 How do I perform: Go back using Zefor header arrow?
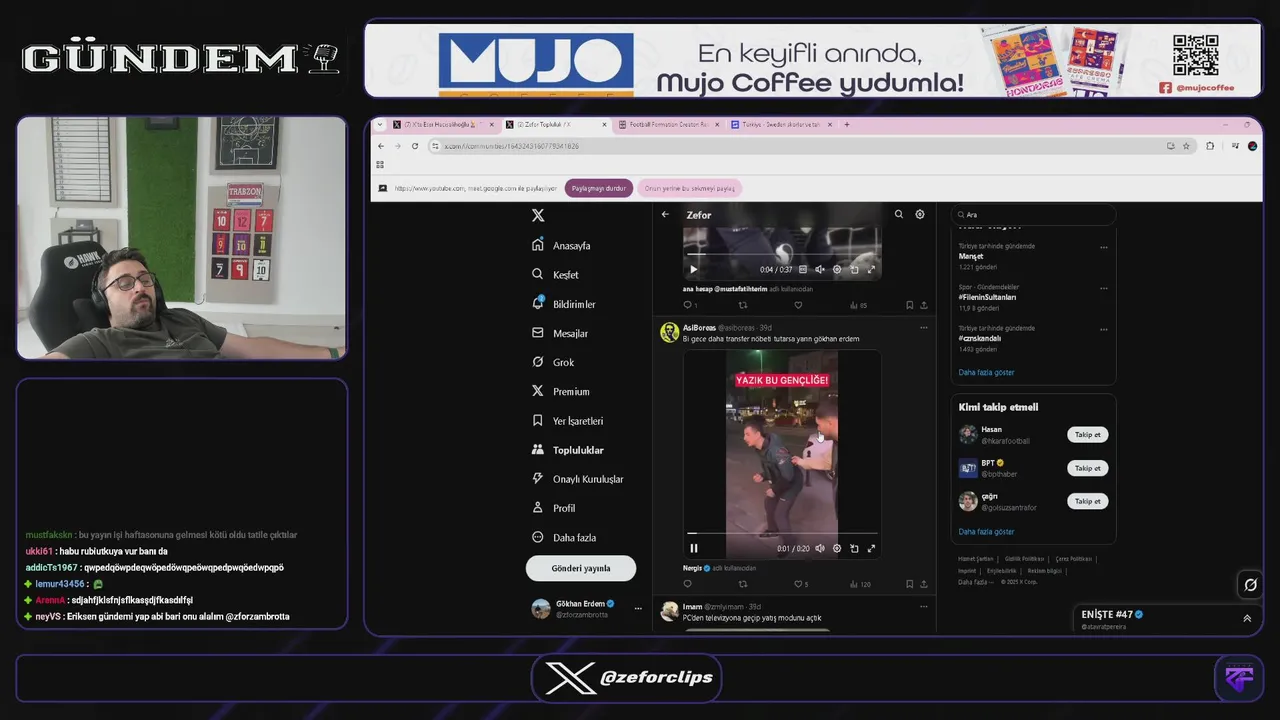coord(665,214)
